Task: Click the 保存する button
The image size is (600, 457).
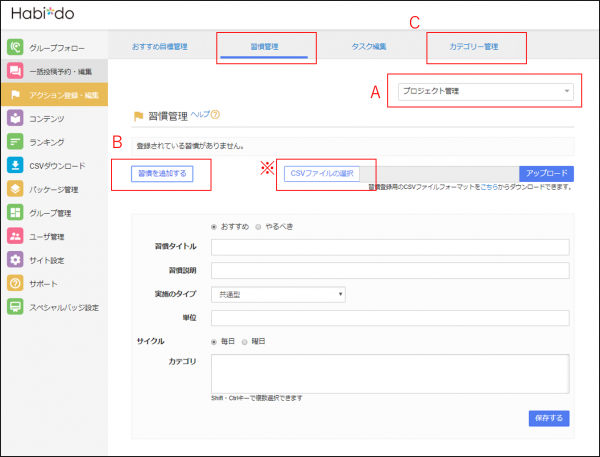Action: [x=549, y=418]
